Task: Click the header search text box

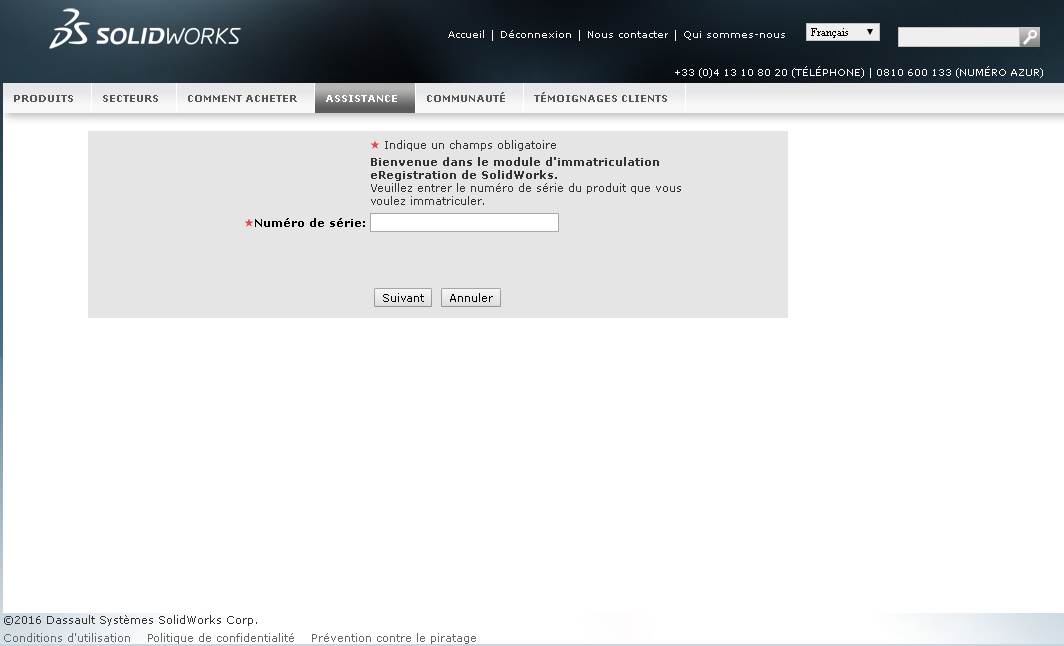Action: tap(957, 37)
